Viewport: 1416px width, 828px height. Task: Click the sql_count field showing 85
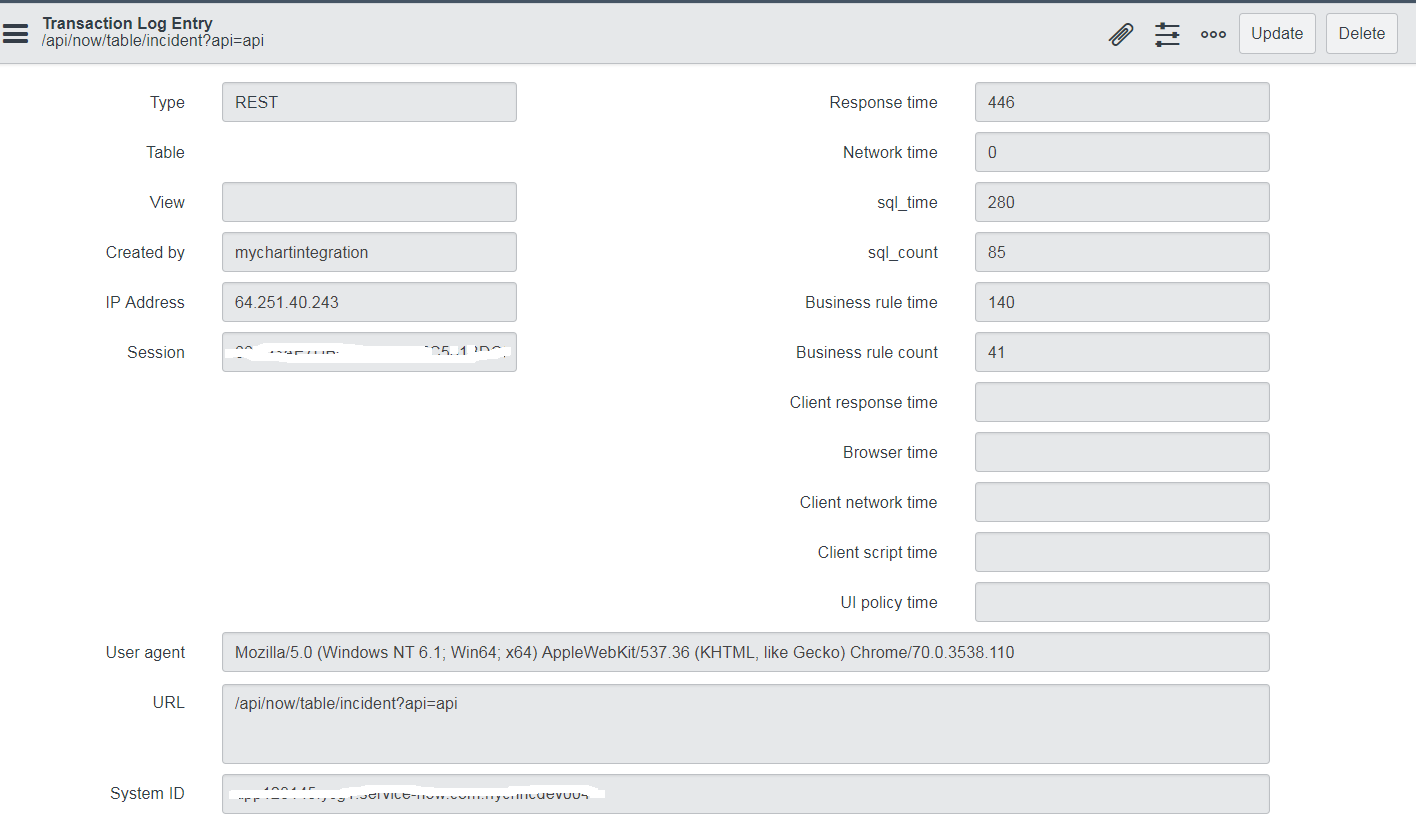1121,252
